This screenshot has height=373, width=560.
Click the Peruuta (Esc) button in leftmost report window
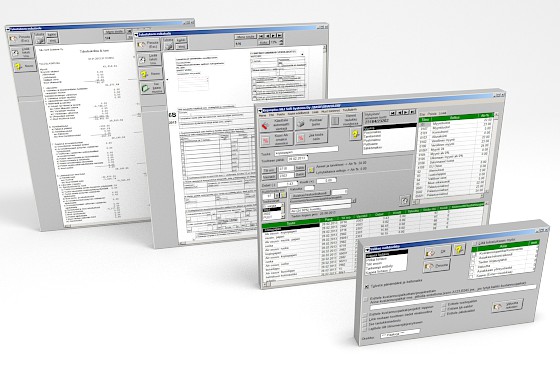coord(21,39)
